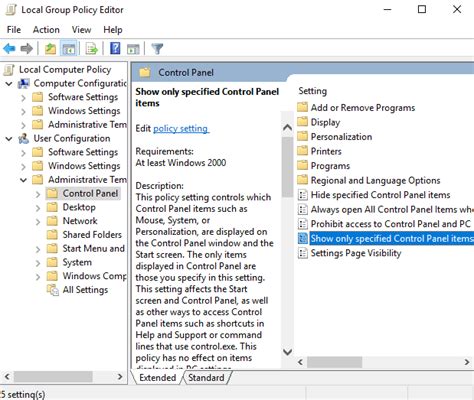Expand Windows Settings under Computer Configuration
Screen dimensions: 474x400
pos(23,111)
